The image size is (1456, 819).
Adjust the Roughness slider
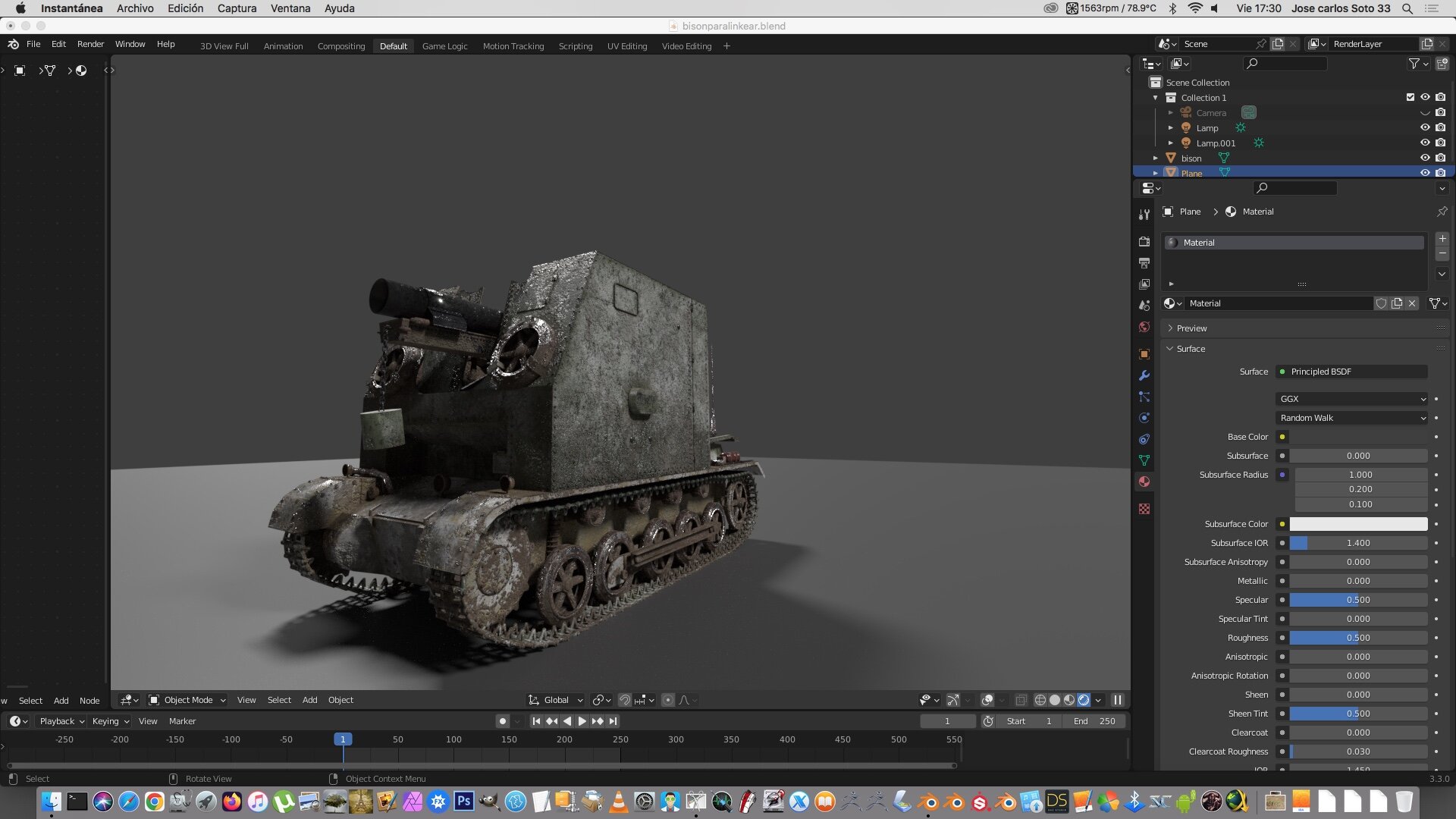click(1358, 638)
